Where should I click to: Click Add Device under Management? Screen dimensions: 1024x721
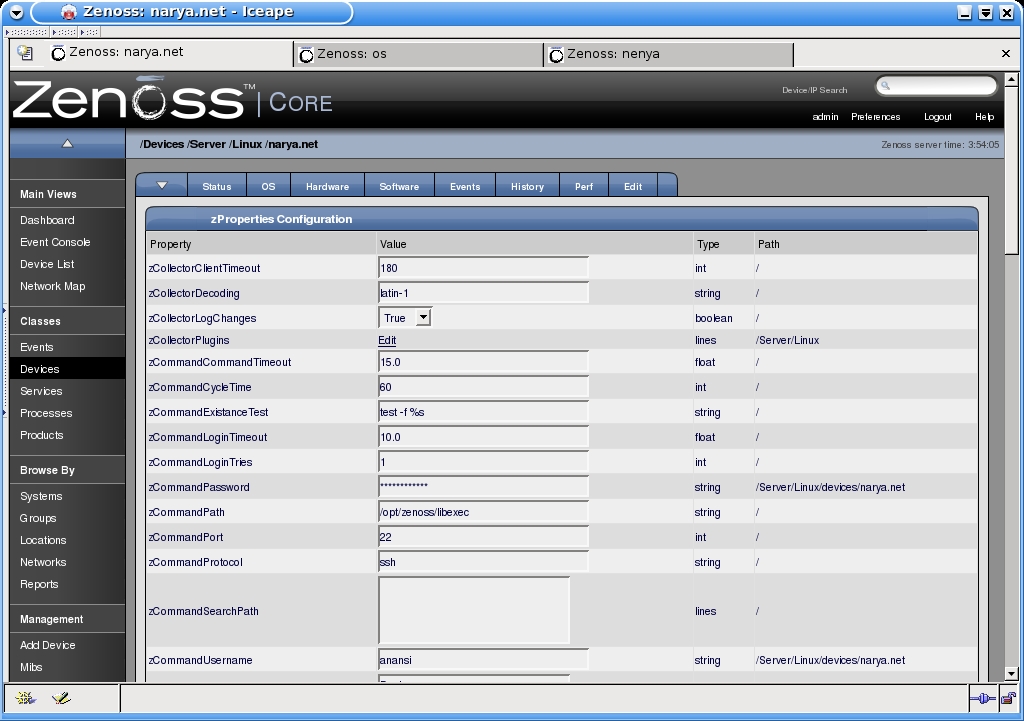coord(48,645)
